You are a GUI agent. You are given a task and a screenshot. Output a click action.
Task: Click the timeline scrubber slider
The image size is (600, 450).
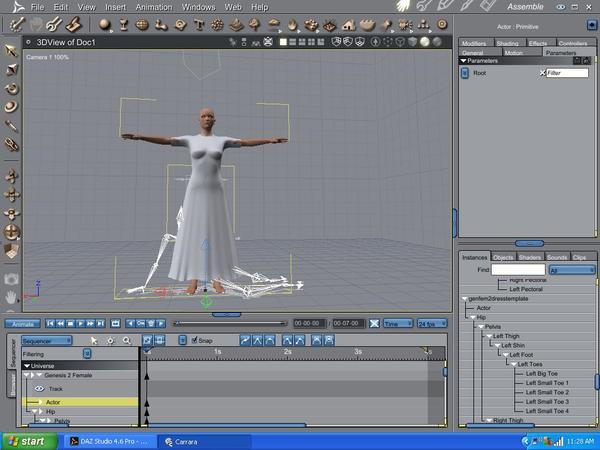click(x=176, y=323)
